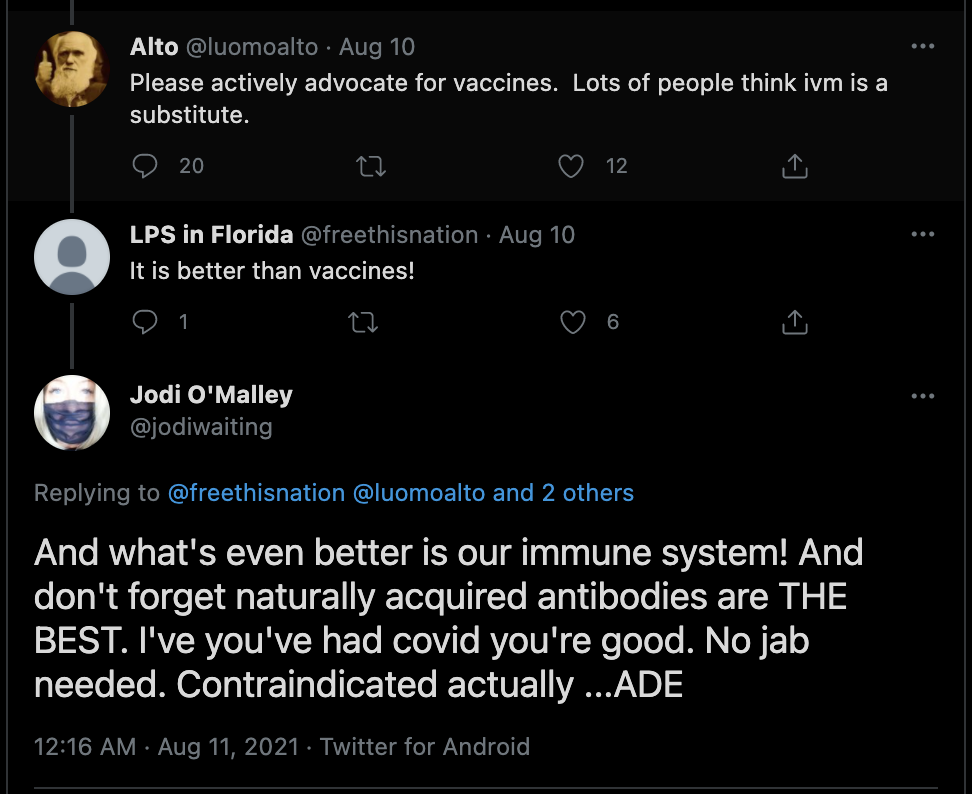Image resolution: width=972 pixels, height=794 pixels.
Task: Open the Twitter for Android source link
Action: pos(425,746)
